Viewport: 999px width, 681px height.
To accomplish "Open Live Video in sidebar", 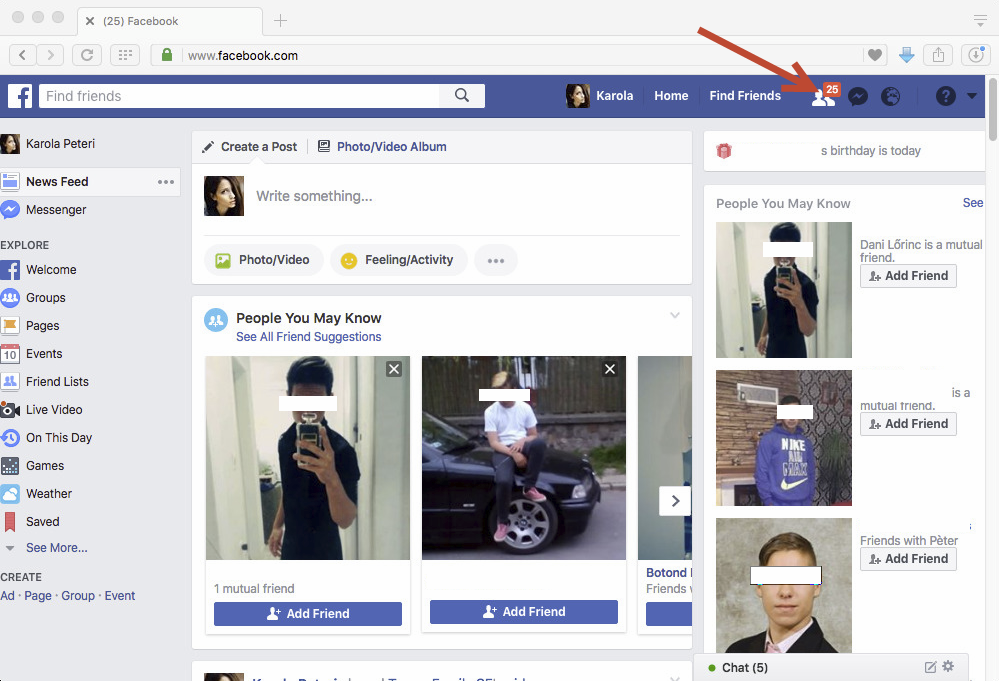I will 41,410.
